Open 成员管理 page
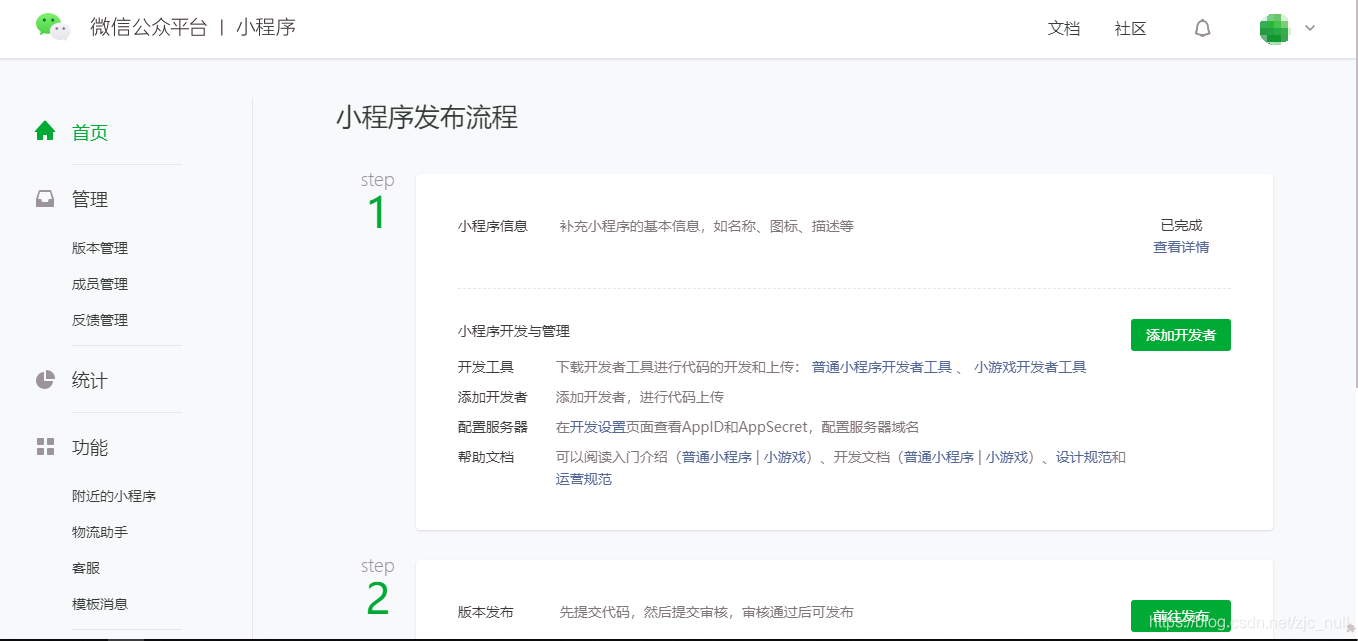The width and height of the screenshot is (1358, 641). click(x=100, y=284)
